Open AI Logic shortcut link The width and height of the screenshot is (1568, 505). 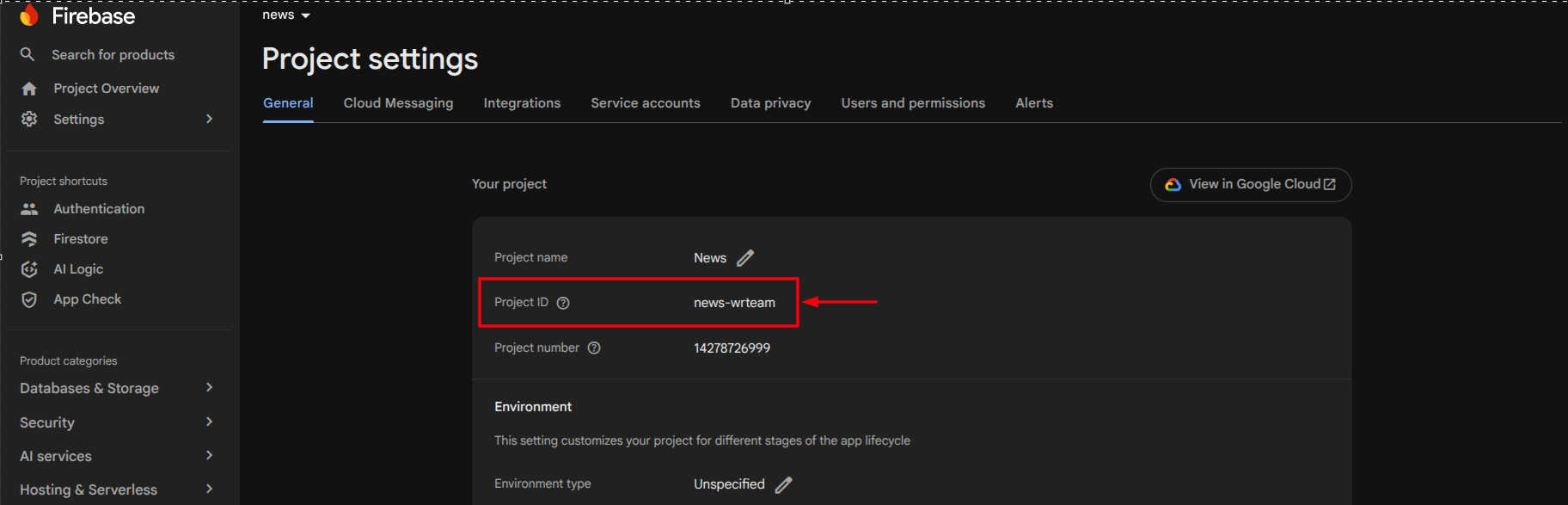pyautogui.click(x=78, y=269)
